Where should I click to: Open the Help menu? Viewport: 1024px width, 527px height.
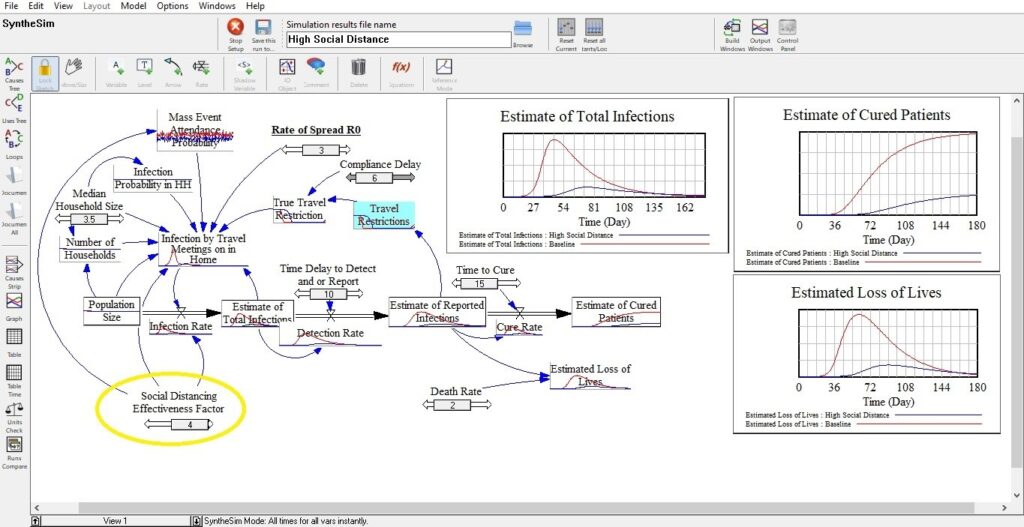click(255, 6)
